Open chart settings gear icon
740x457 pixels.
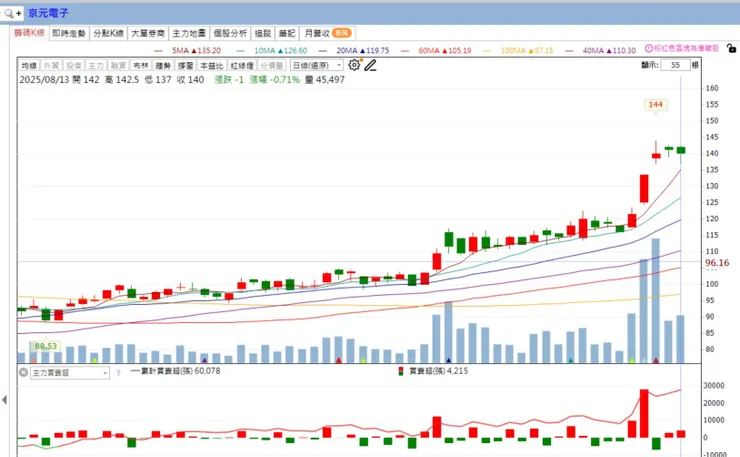tap(354, 65)
